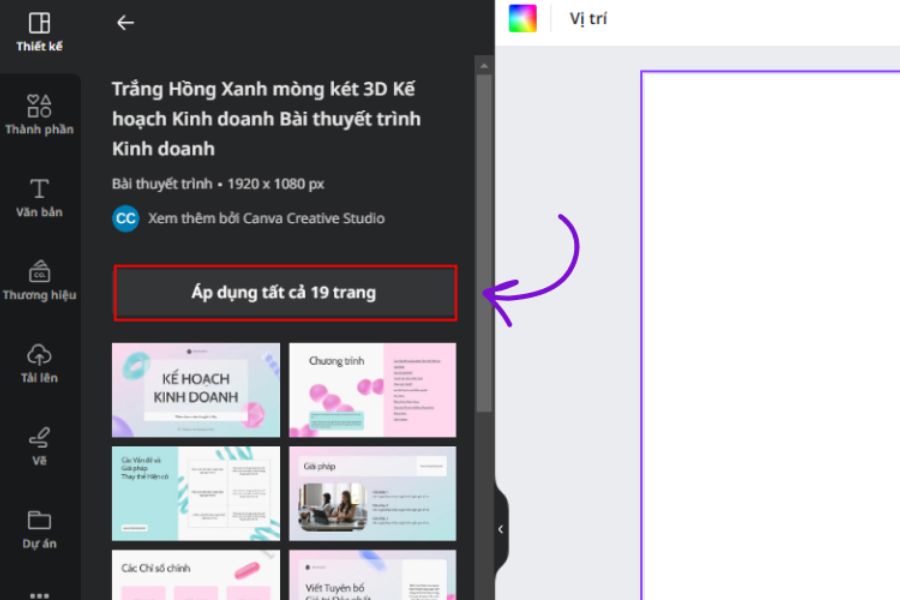Open Xem thêm bởi Canva Creative Studio link

pos(266,218)
